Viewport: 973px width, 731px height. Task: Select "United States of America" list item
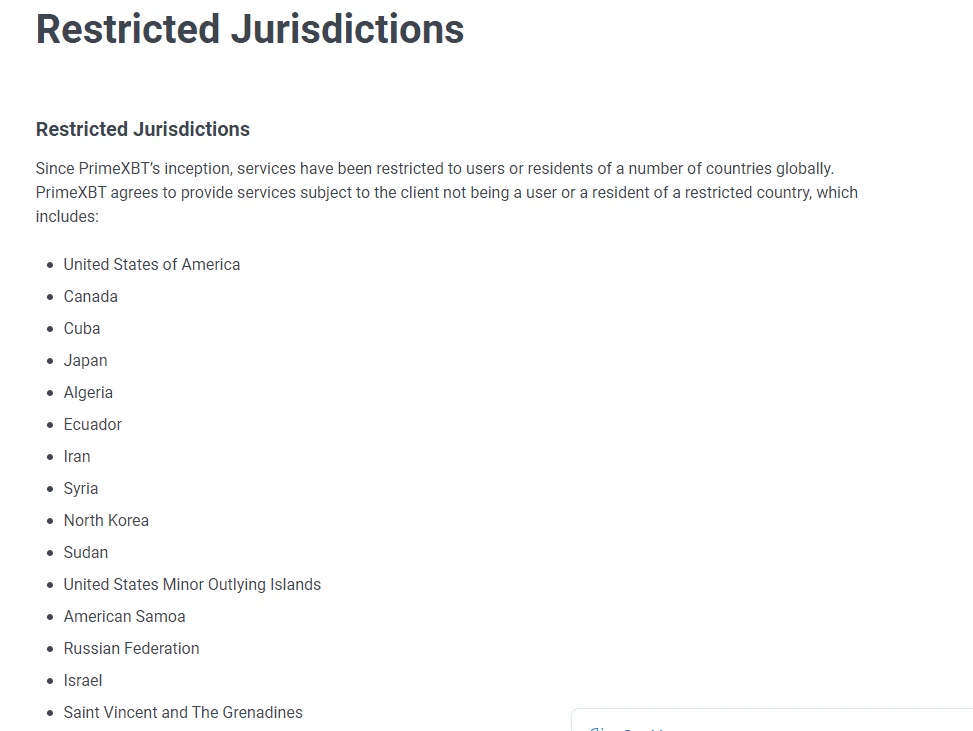[152, 264]
